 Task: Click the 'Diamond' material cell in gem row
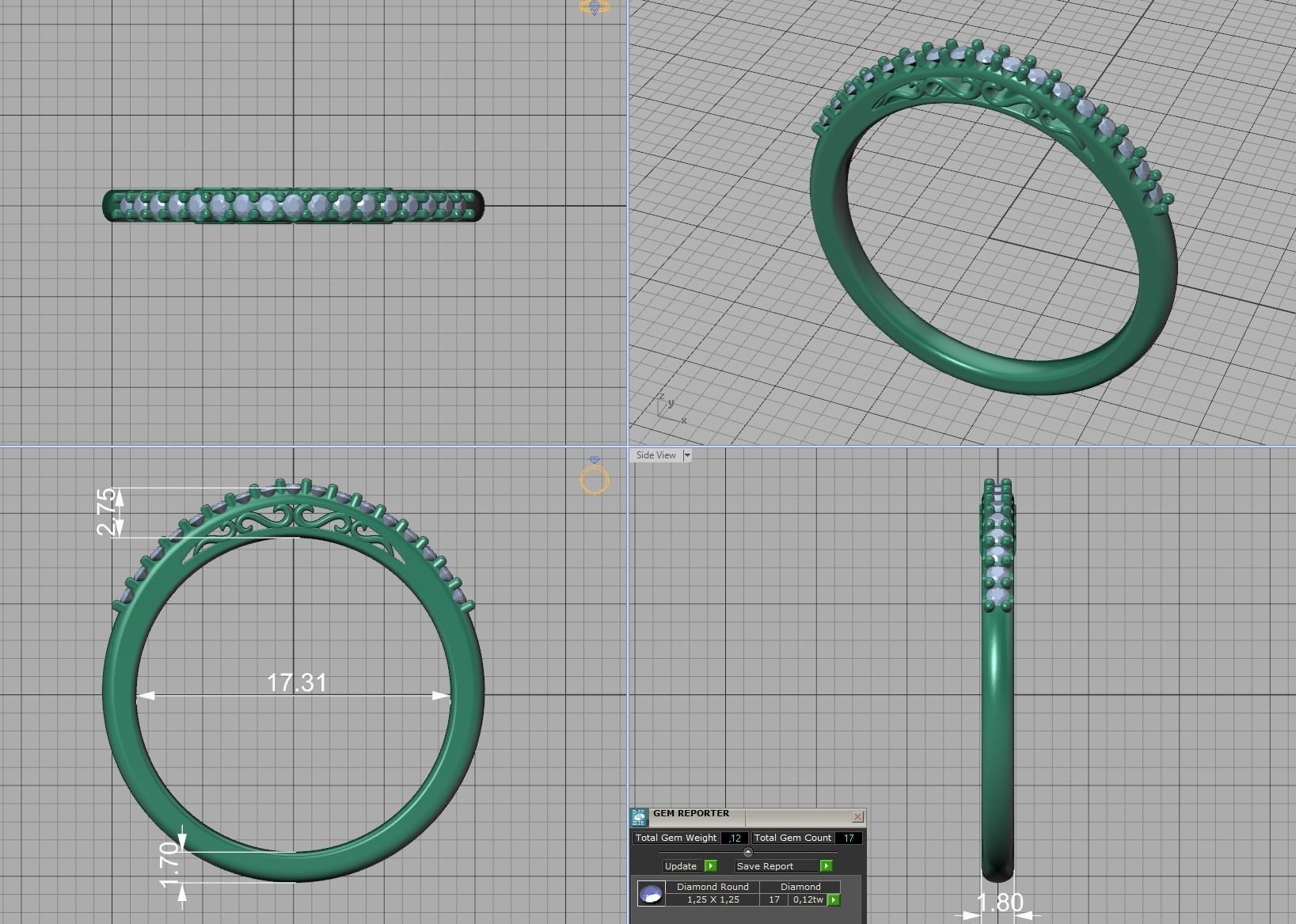[800, 887]
